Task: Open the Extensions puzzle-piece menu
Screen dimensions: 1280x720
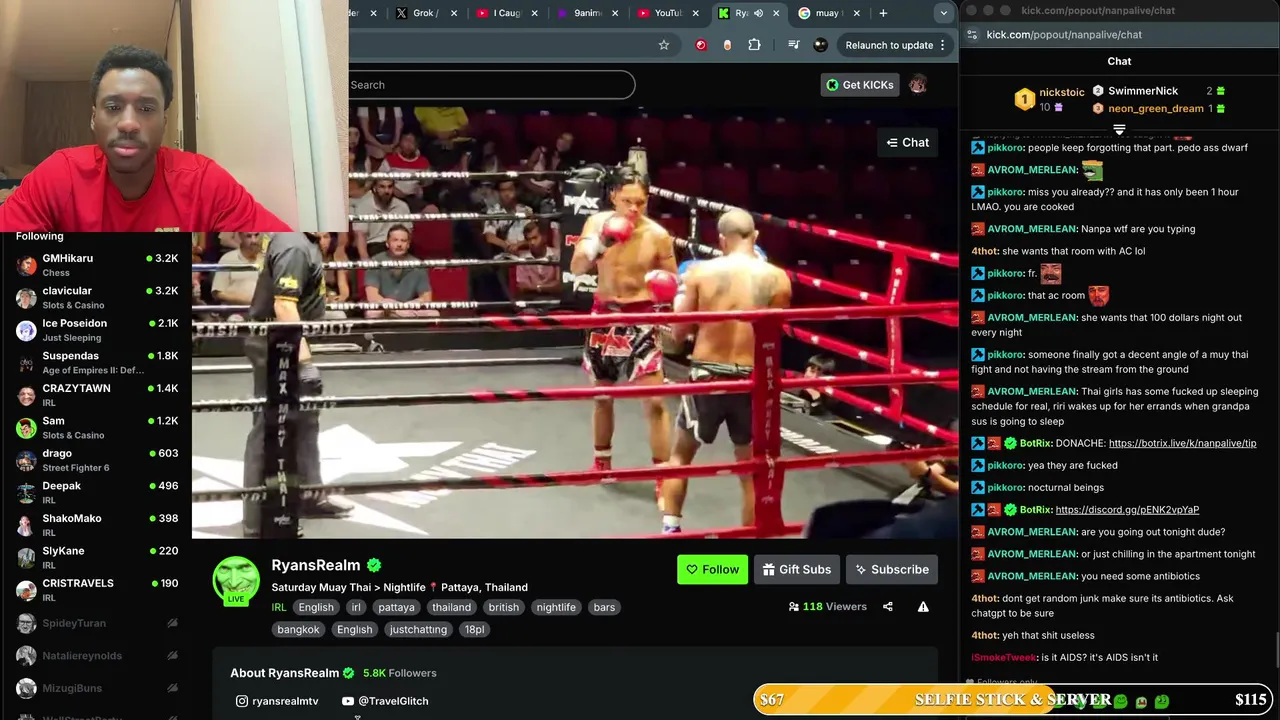Action: (x=755, y=45)
